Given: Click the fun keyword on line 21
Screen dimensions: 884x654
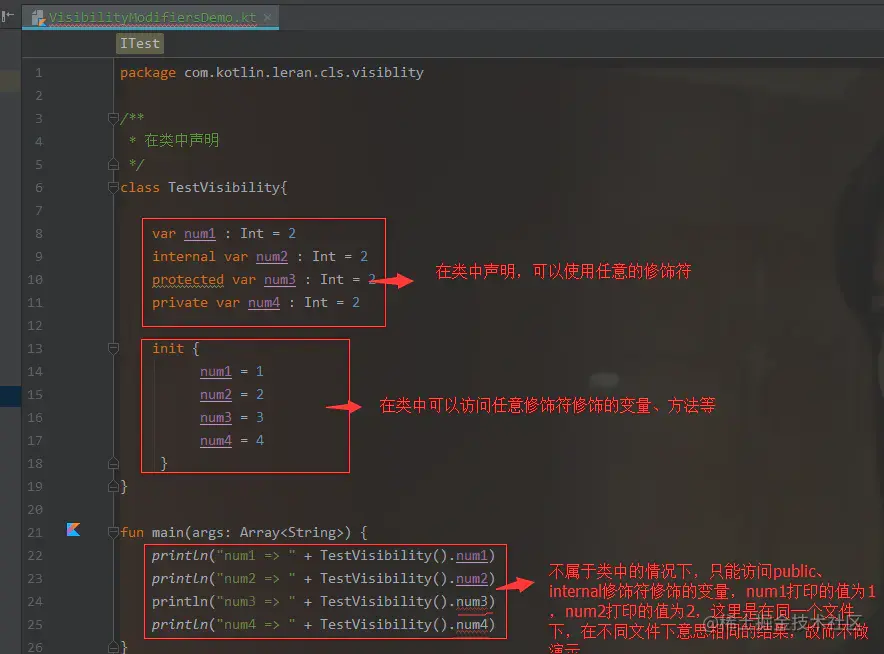Looking at the screenshot, I should pos(132,532).
